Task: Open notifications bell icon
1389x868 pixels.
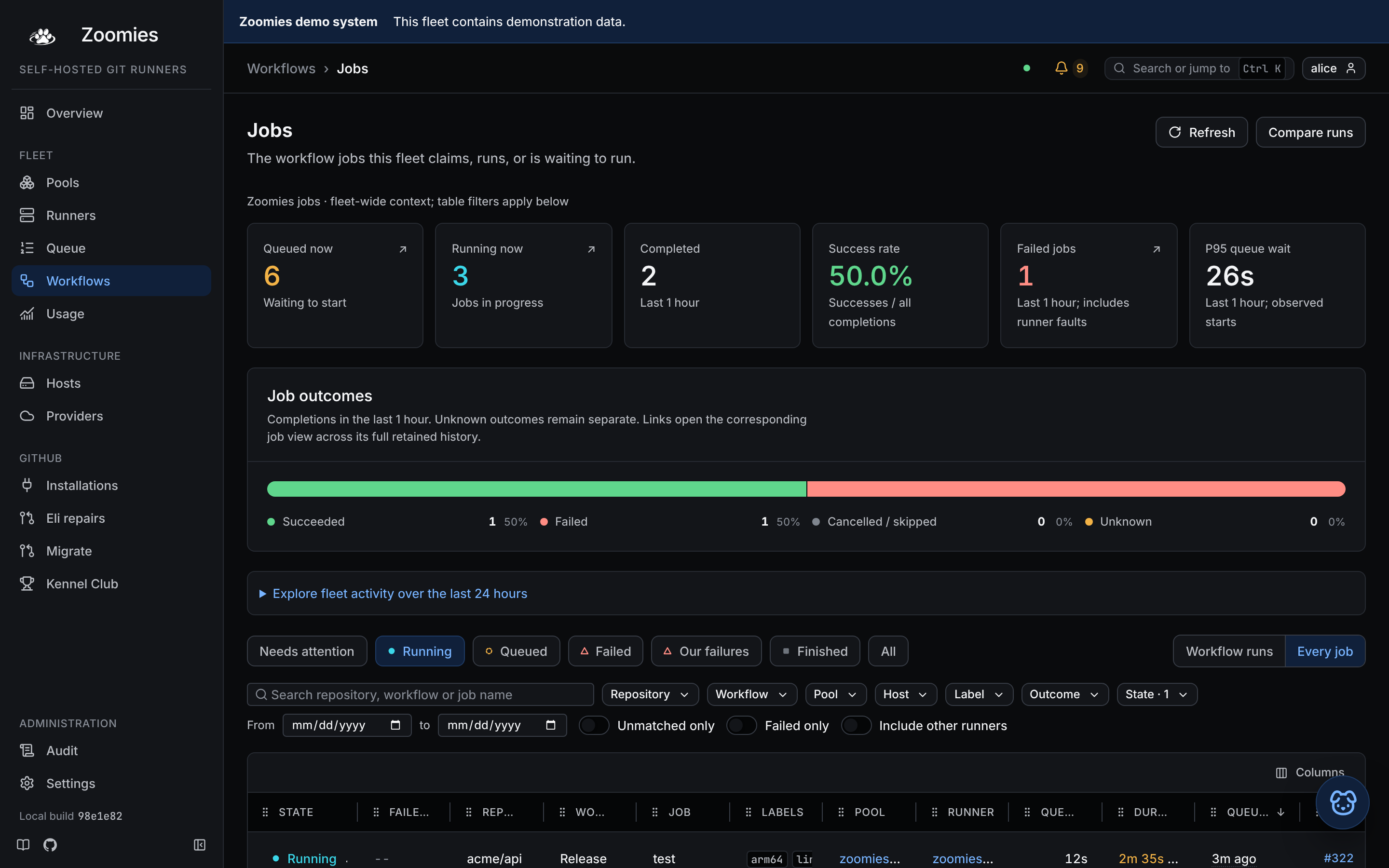Action: (x=1061, y=68)
